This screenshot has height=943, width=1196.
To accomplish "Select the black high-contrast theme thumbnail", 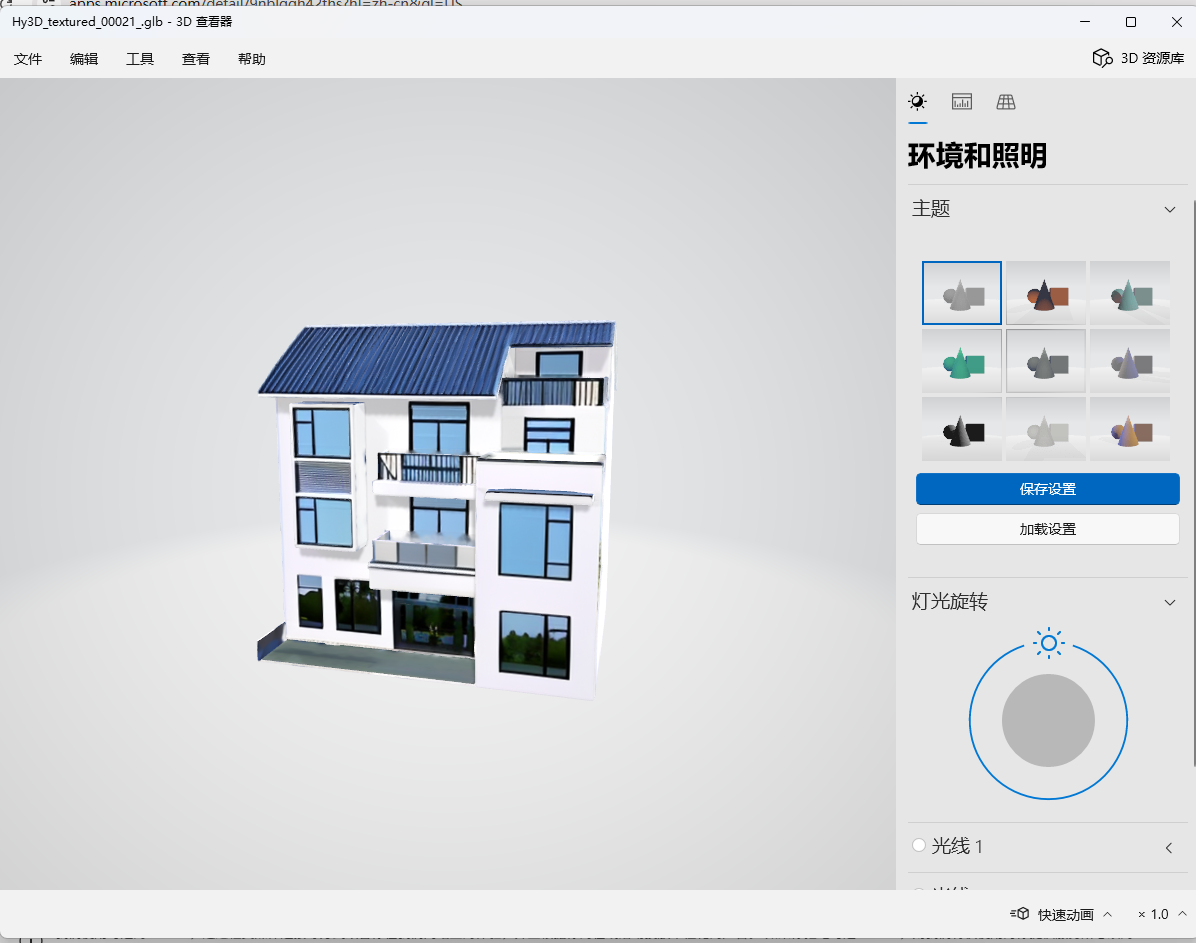I will pyautogui.click(x=962, y=429).
